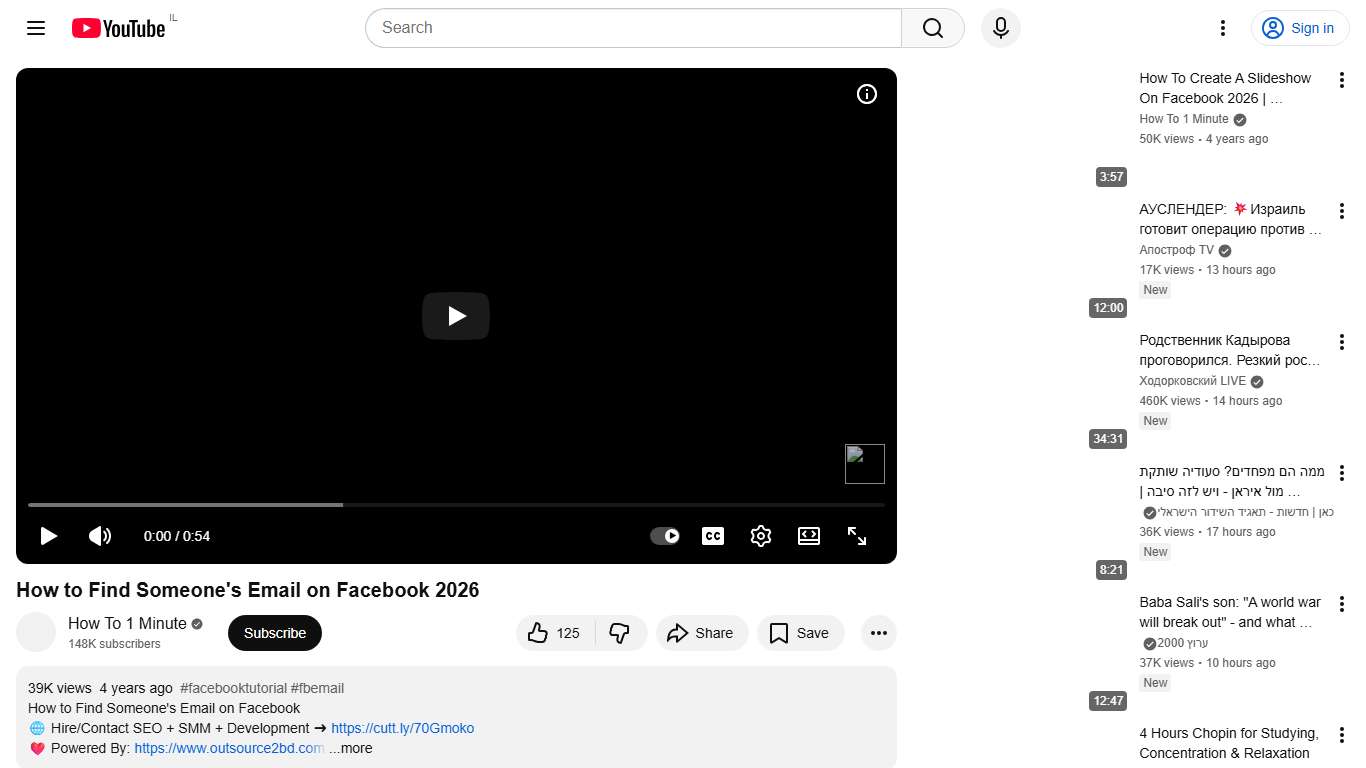Screen dimensions: 1366x768
Task: Open the top-right YouTube options menu
Action: (1222, 28)
